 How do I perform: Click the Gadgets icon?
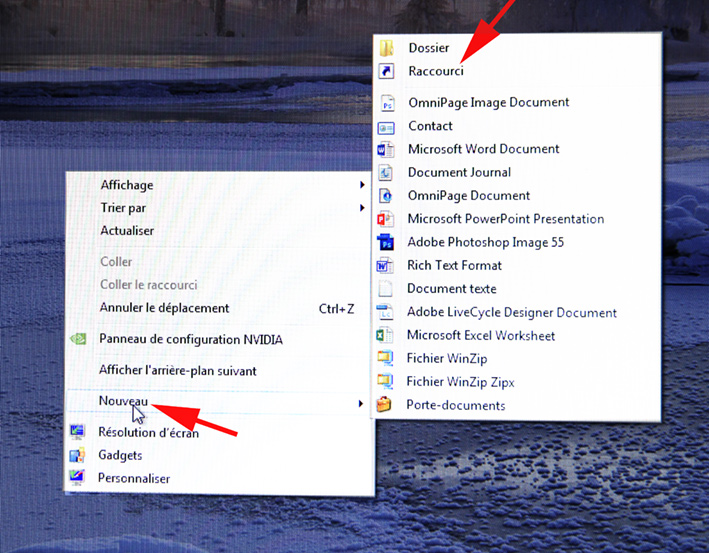[77, 455]
